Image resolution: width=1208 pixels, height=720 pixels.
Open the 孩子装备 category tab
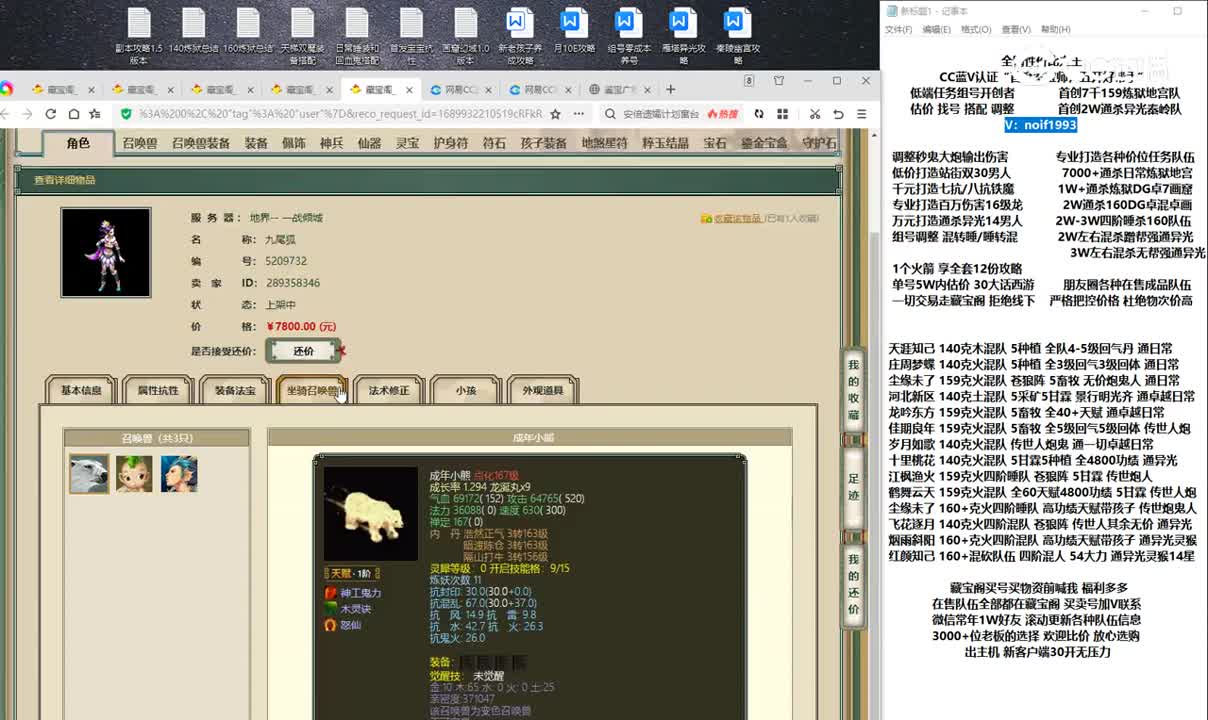tap(544, 143)
